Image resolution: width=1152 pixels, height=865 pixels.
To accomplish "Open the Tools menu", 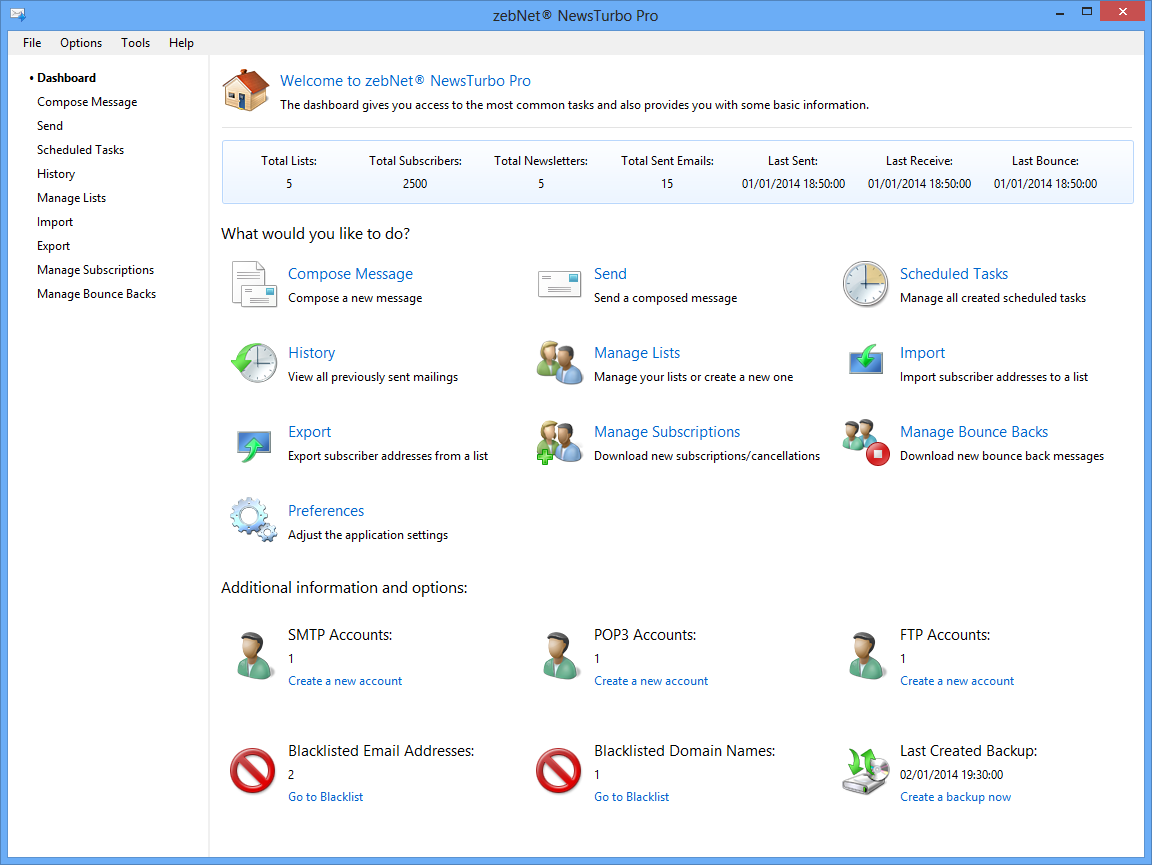I will coord(135,43).
